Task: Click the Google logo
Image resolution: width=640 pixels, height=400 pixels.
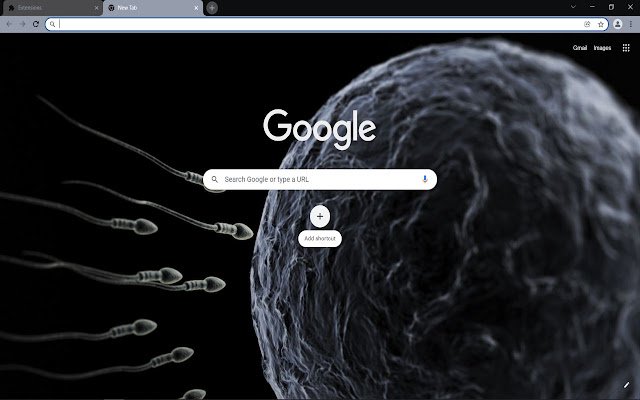Action: pos(320,129)
